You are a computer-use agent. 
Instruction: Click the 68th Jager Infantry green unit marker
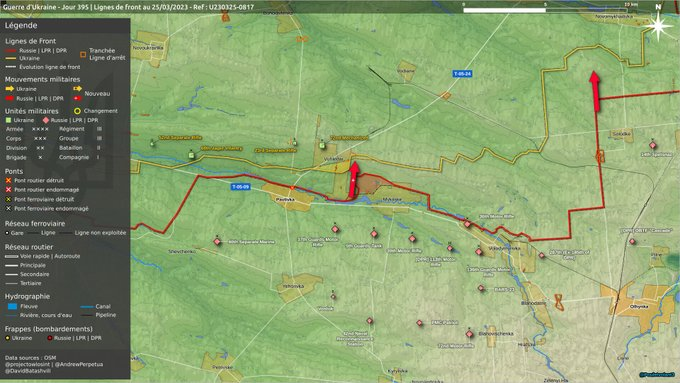click(191, 155)
